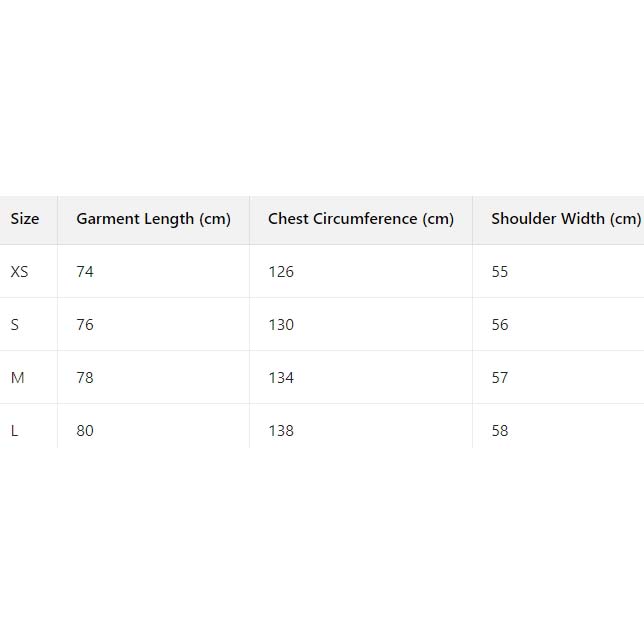
Task: Select the Shoulder Width (cm) header
Action: [x=565, y=219]
